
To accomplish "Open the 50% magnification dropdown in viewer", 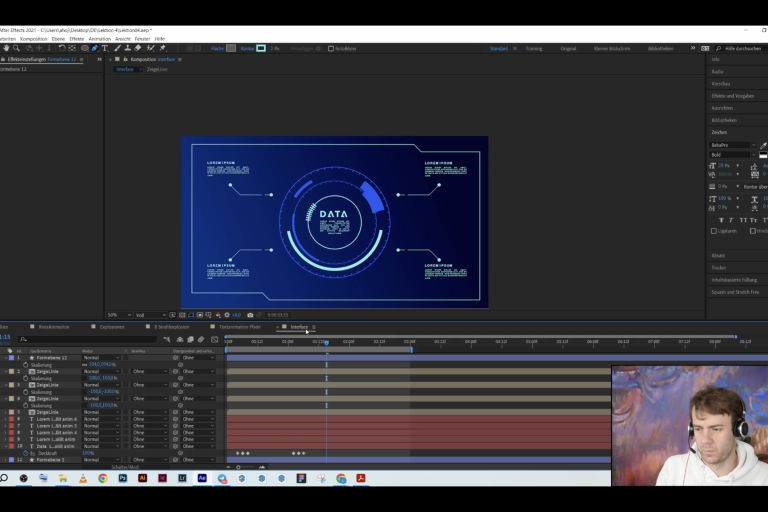I will (117, 315).
